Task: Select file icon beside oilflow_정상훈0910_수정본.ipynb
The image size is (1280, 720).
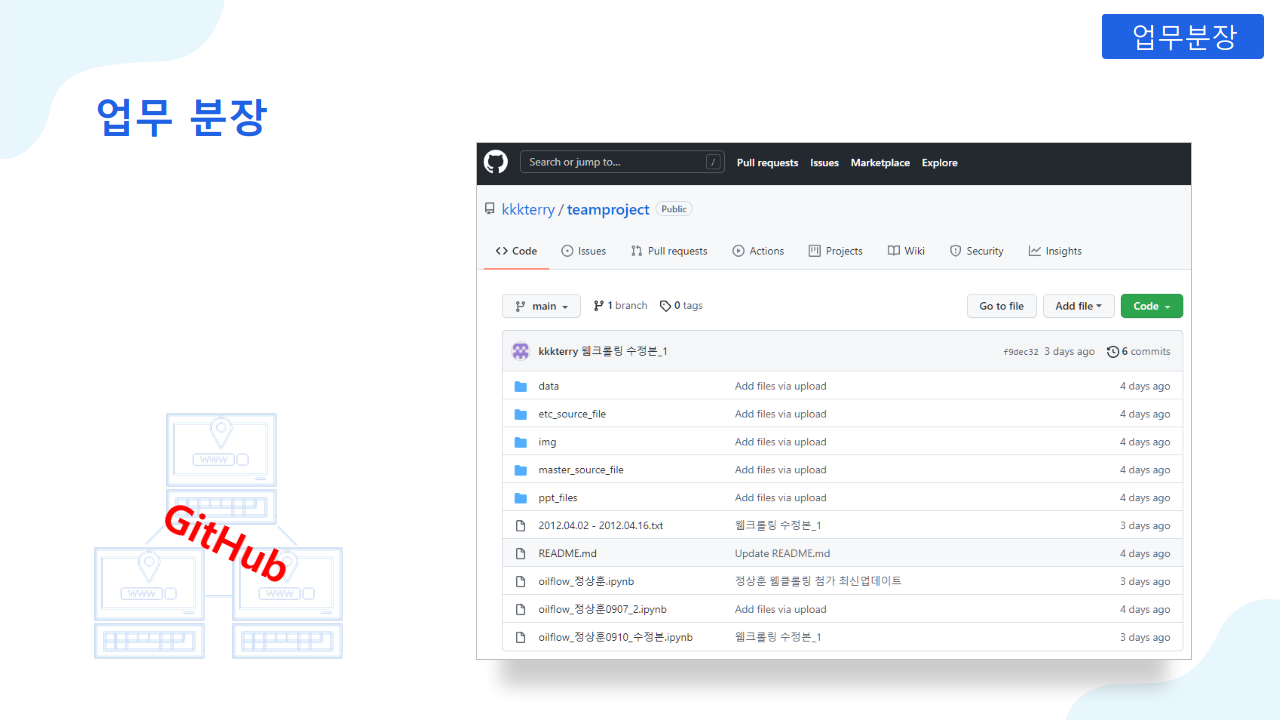Action: 520,637
